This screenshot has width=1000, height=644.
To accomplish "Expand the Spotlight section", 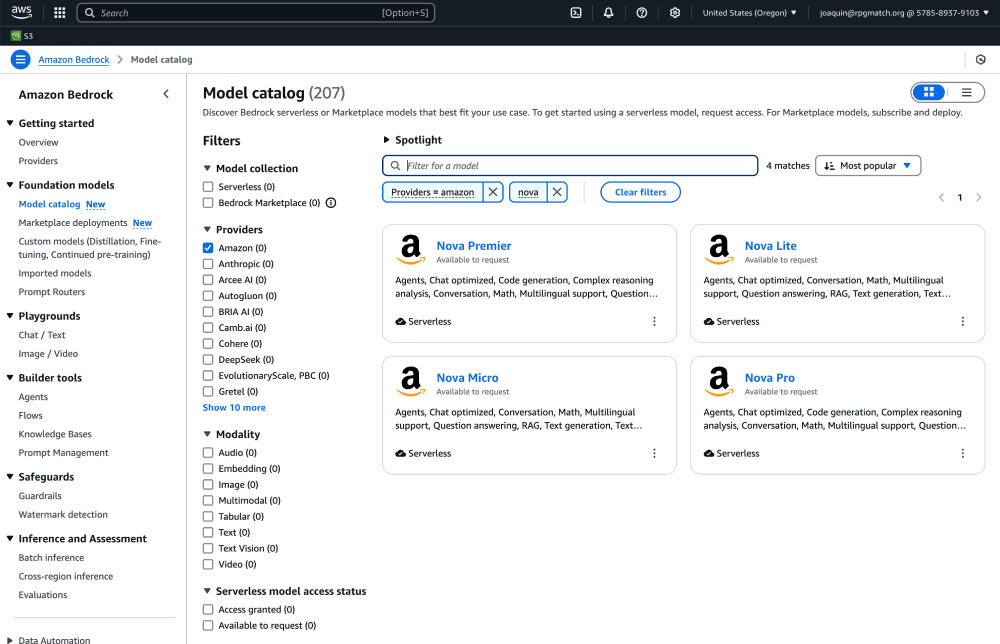I will click(412, 140).
